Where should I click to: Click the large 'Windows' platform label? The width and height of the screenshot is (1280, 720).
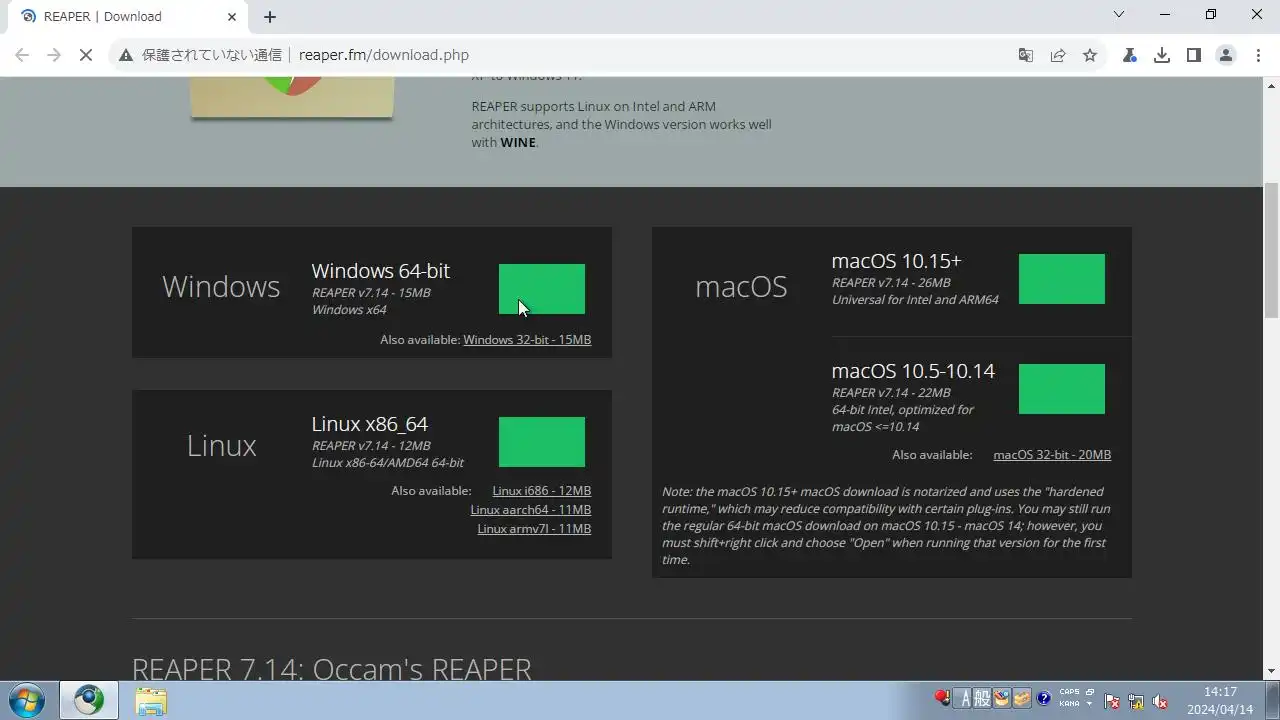(221, 286)
